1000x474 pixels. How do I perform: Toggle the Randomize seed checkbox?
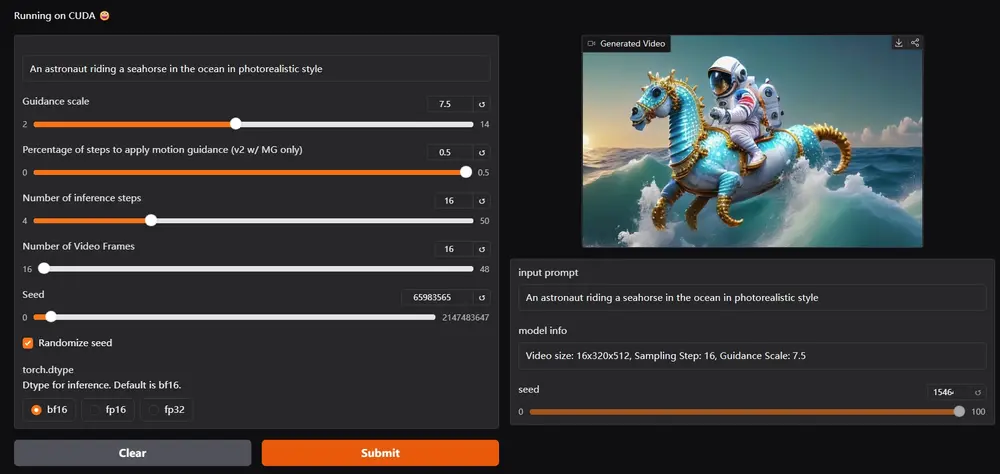(x=28, y=343)
